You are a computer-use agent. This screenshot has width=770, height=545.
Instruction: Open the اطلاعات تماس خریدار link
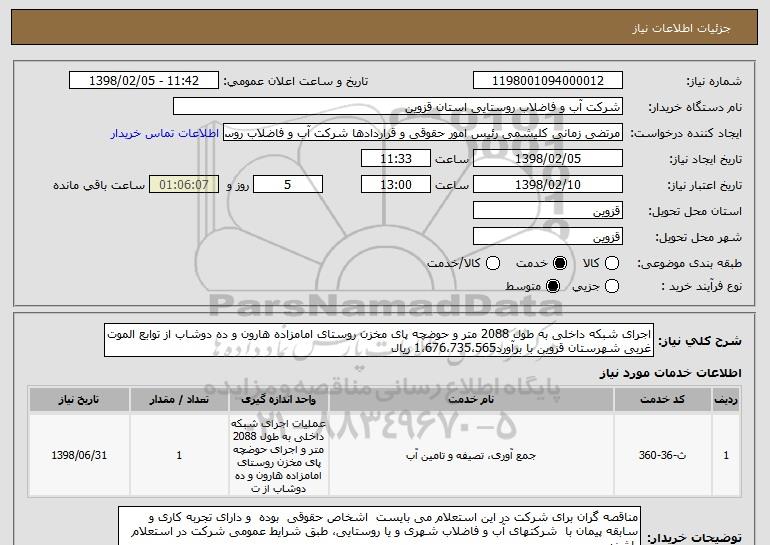[x=165, y=133]
